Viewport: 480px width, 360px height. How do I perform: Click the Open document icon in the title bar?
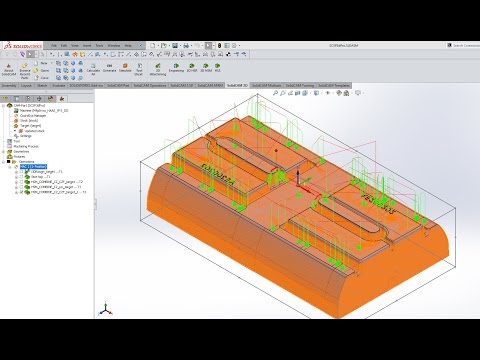(x=163, y=46)
